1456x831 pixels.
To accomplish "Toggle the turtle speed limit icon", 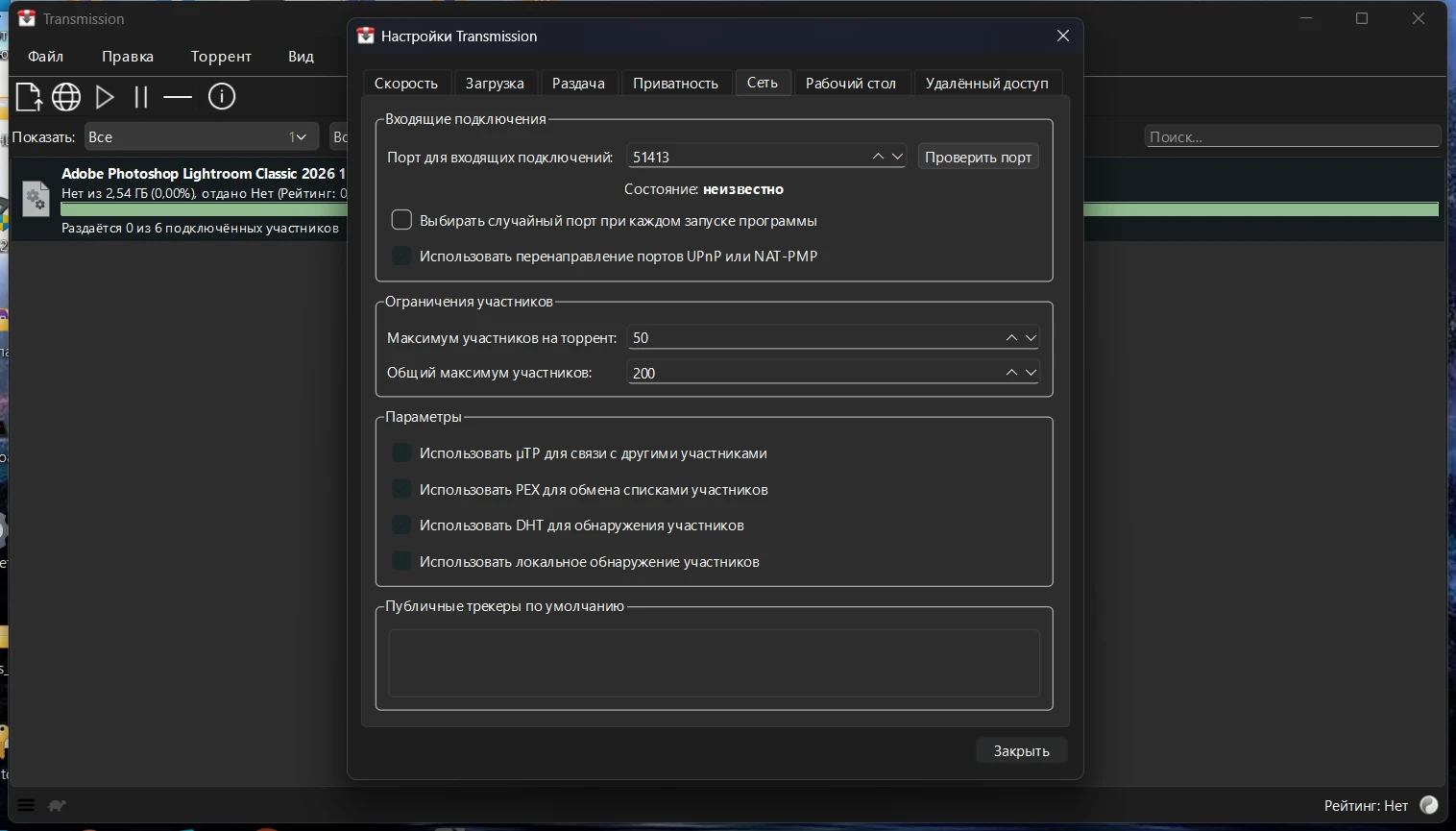I will coord(58,806).
